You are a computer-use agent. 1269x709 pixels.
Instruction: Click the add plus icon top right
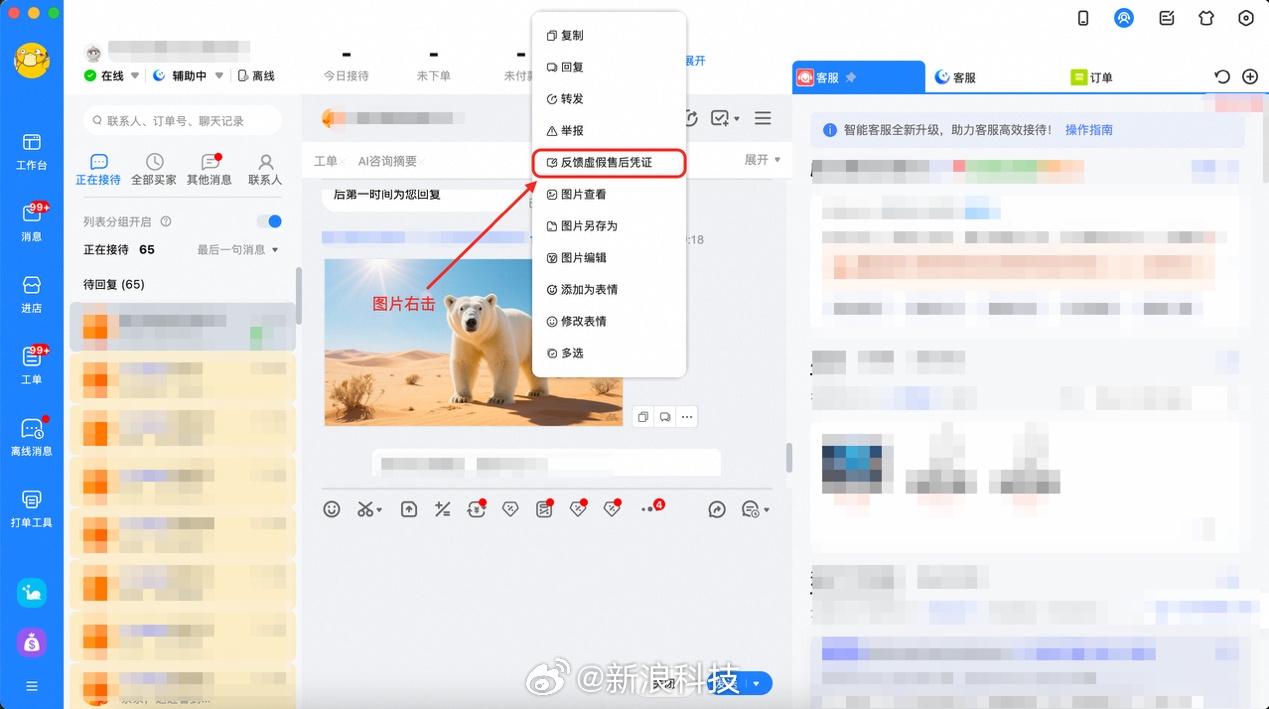(1249, 77)
